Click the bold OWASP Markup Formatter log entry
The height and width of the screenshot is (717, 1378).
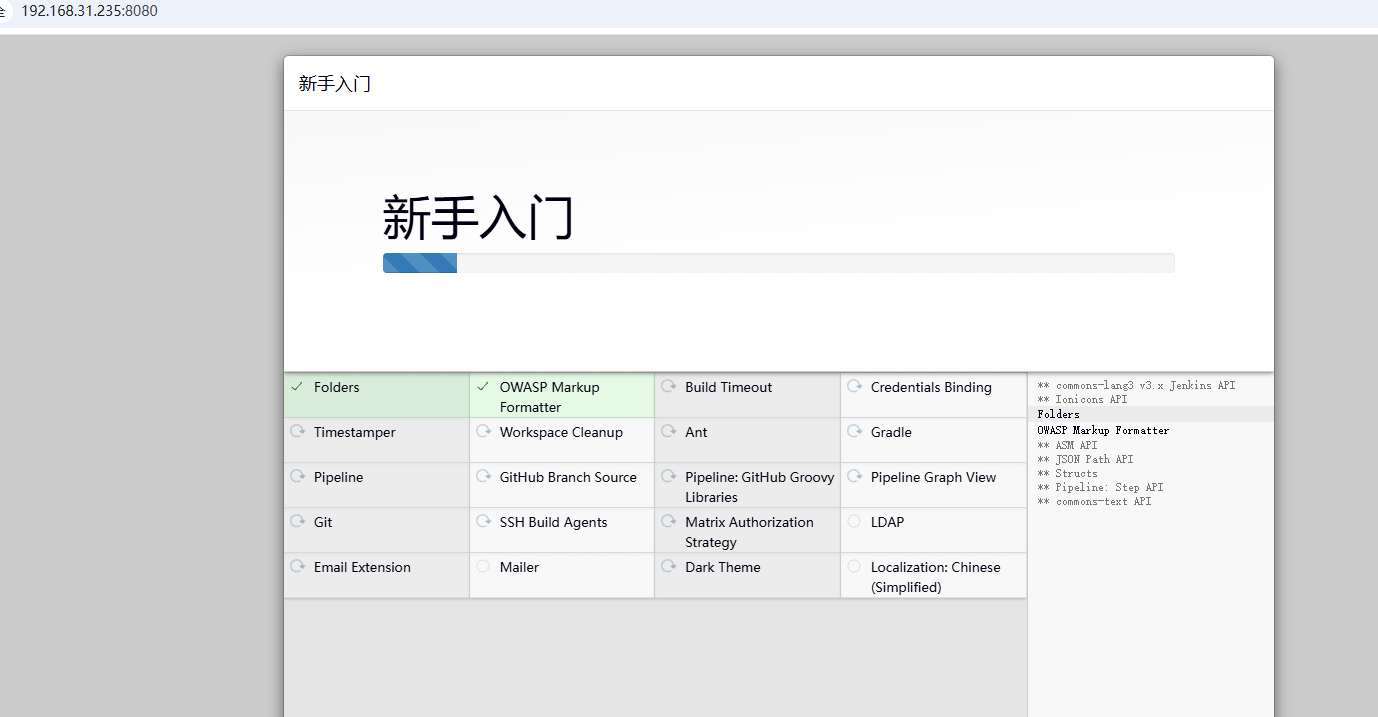coord(1103,430)
